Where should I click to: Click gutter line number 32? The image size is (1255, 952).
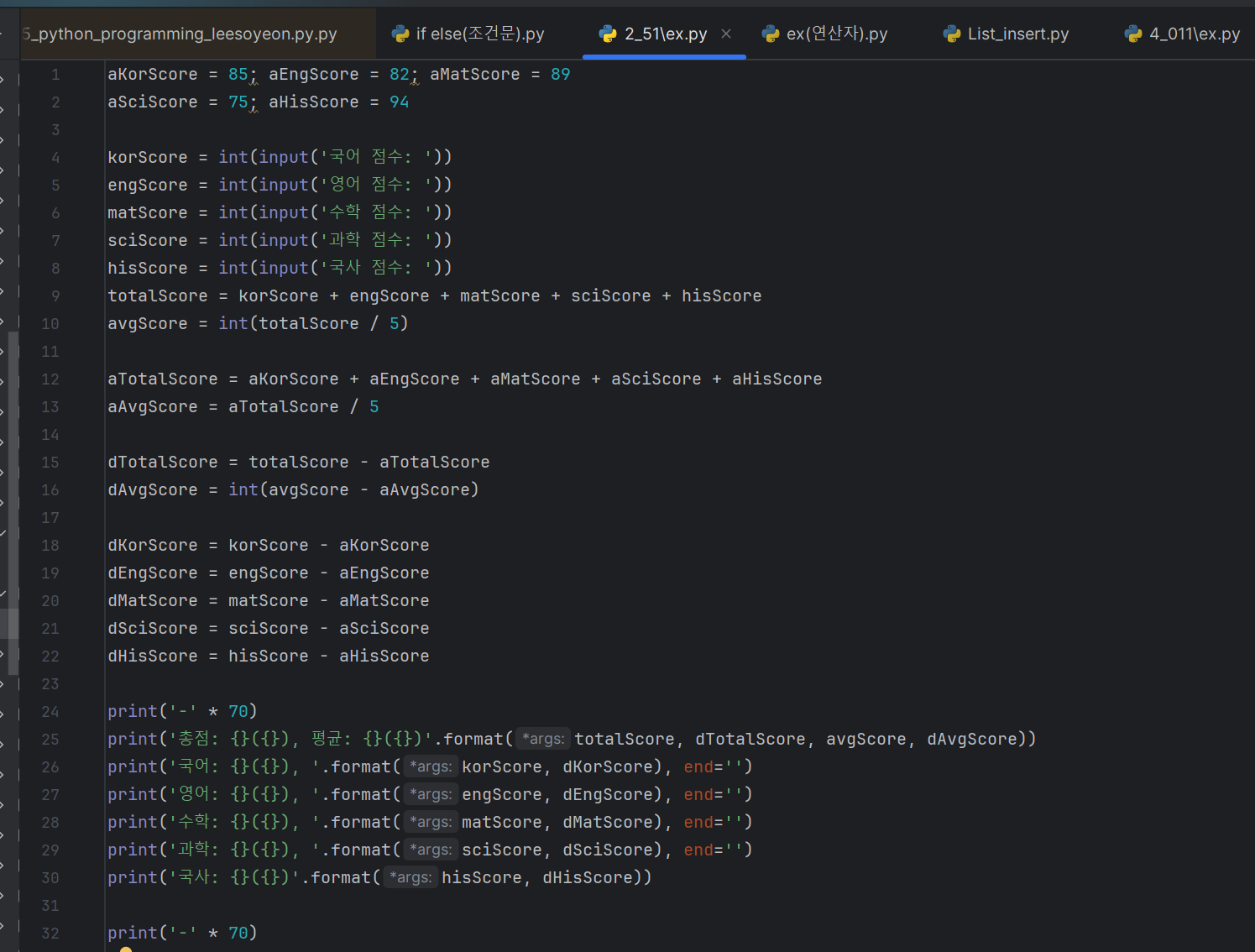[x=50, y=933]
